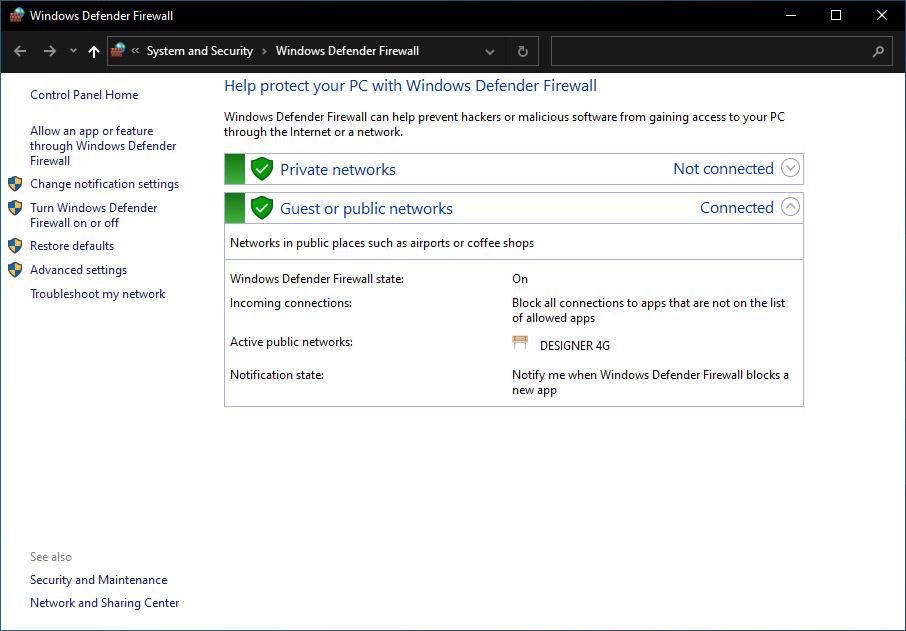
Task: Click the firewall state value On
Action: click(x=520, y=279)
